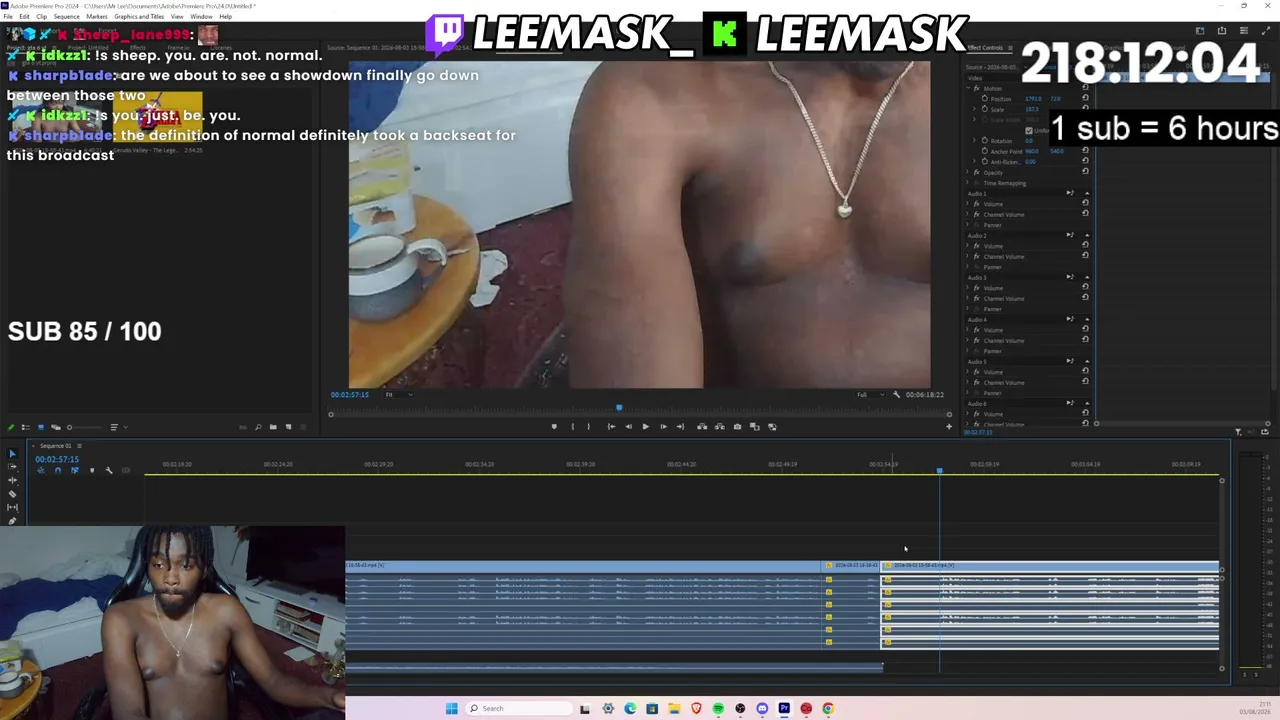This screenshot has width=1280, height=720.
Task: Toggle Linked Selection in timeline
Action: 74,470
